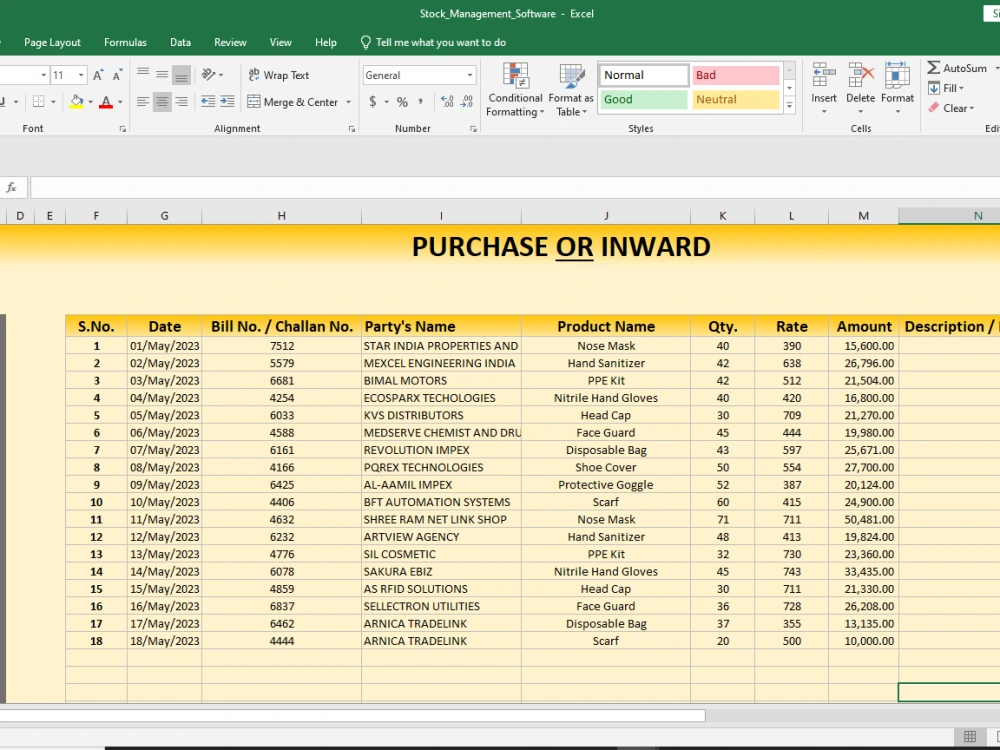Apply the Neutral cell style
The height and width of the screenshot is (750, 1000).
coord(735,99)
